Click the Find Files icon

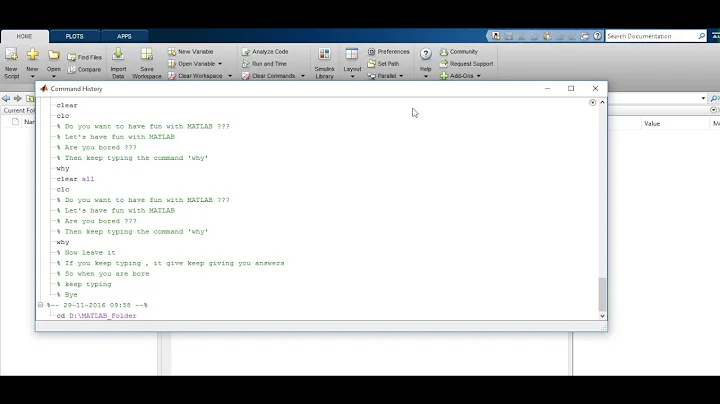click(84, 57)
